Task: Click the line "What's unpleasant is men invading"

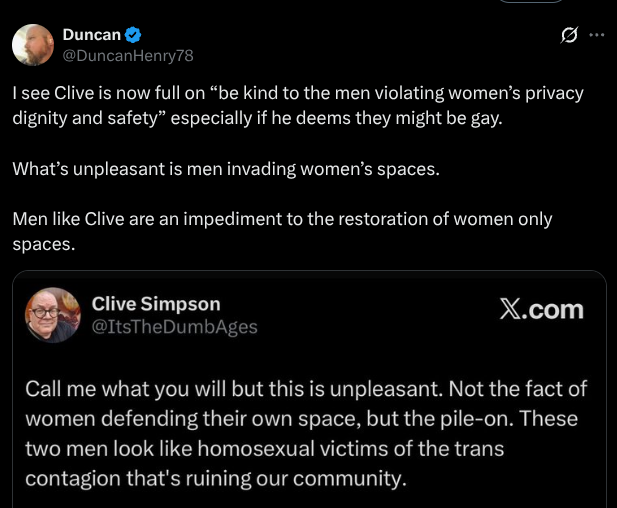Action: pyautogui.click(x=225, y=168)
